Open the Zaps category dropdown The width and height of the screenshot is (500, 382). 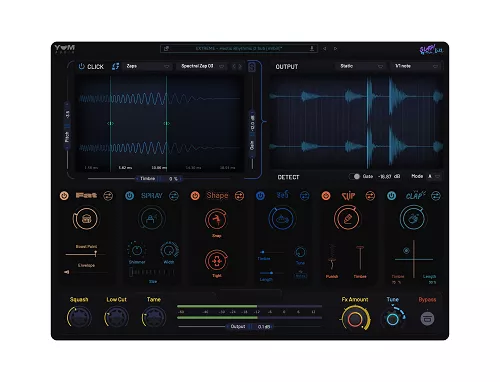(x=148, y=66)
